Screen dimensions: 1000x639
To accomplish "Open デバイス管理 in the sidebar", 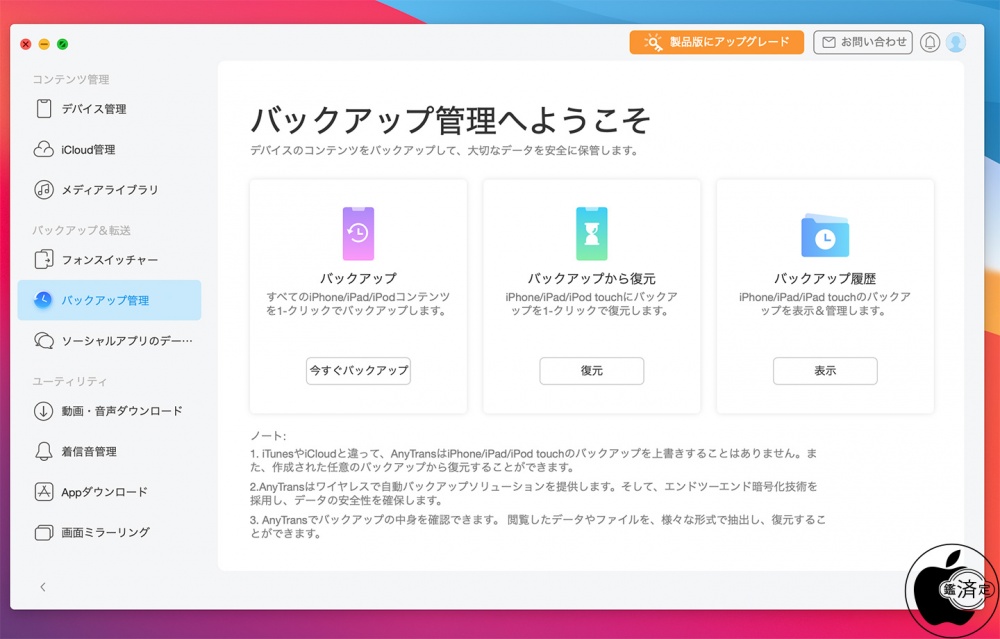I will tap(109, 109).
